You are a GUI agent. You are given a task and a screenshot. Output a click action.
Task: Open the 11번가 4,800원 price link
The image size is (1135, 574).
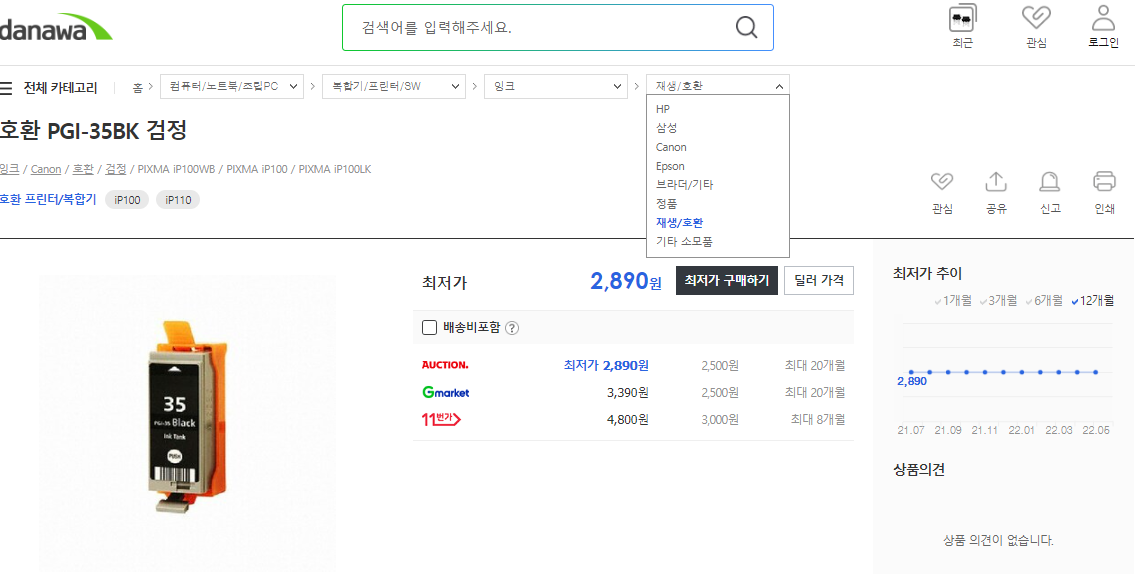pyautogui.click(x=628, y=419)
